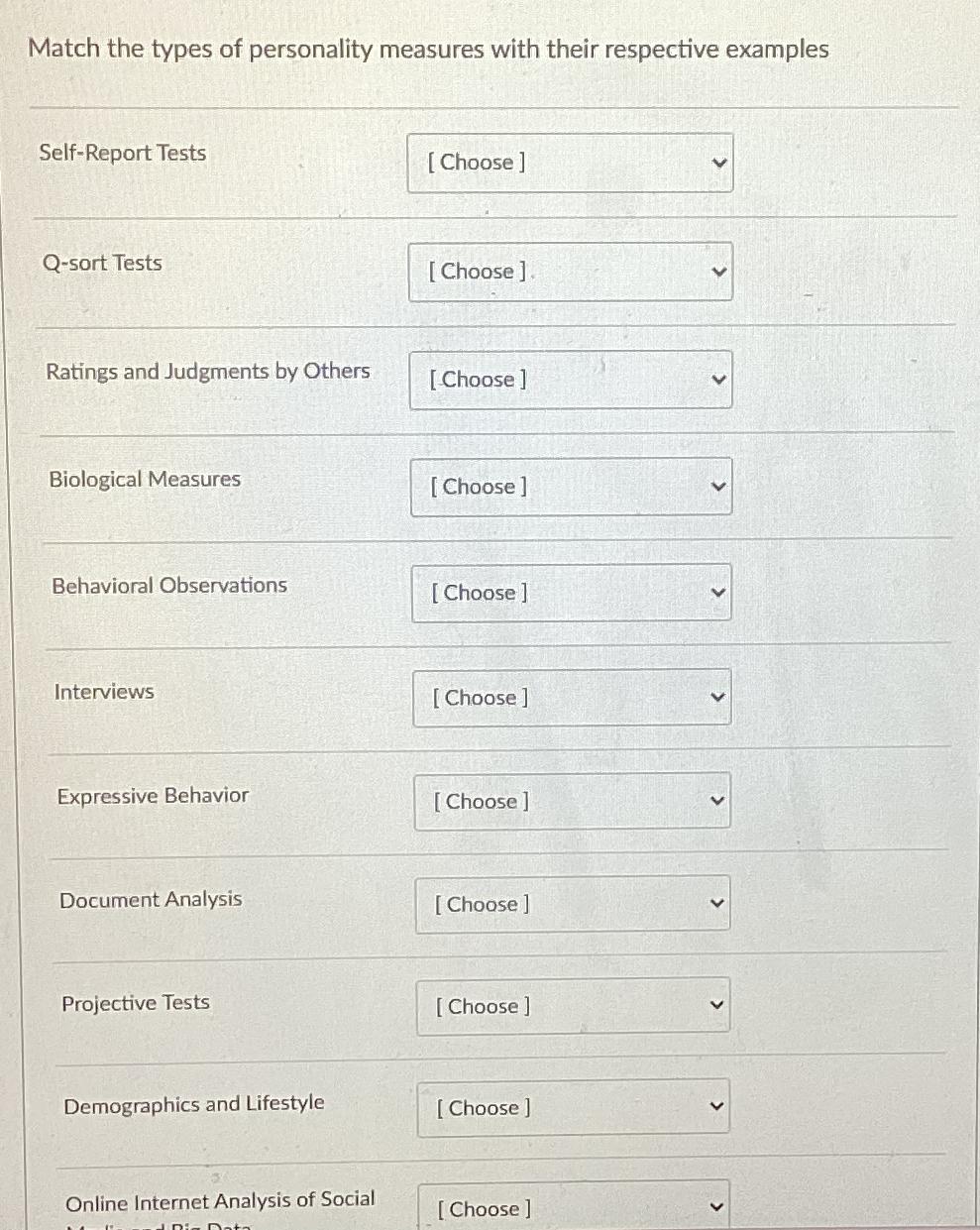Open the Projective Tests Choose dropdown

(573, 1006)
